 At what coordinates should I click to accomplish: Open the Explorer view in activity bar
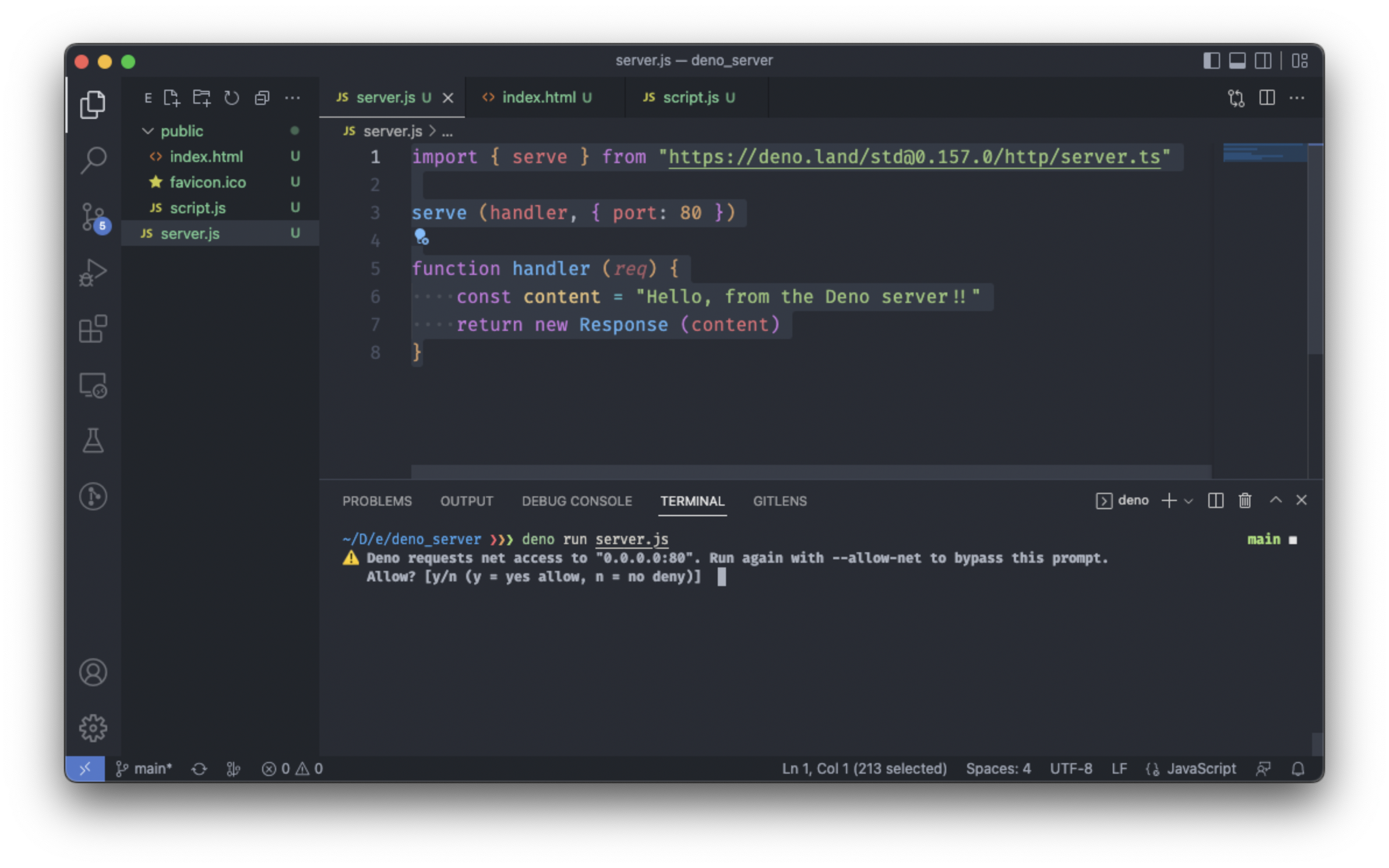93,105
